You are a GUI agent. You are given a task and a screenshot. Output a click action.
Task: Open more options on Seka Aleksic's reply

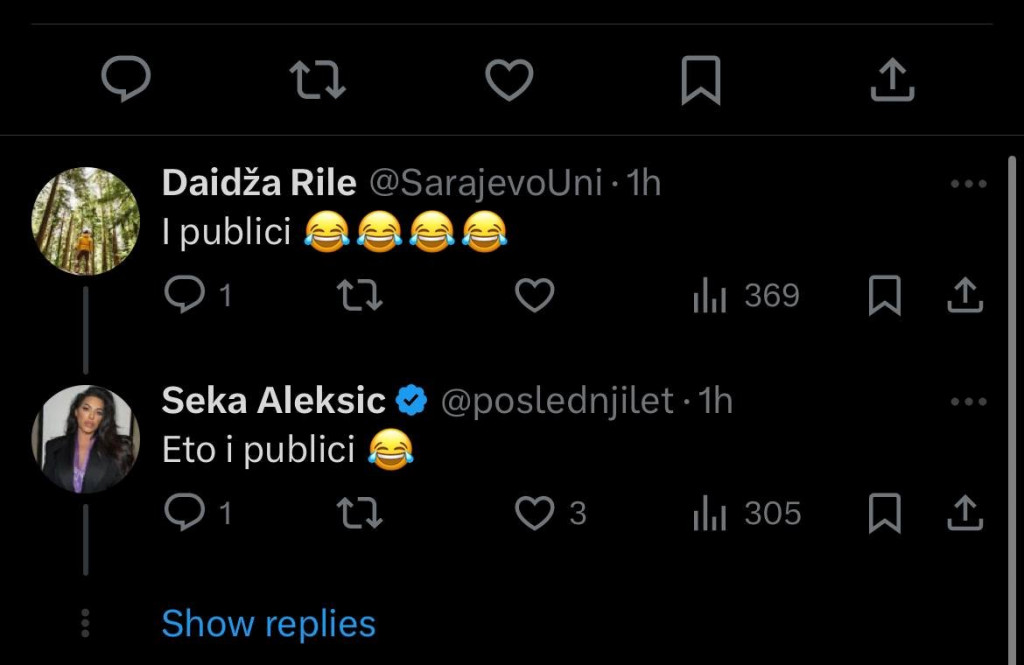coord(968,399)
